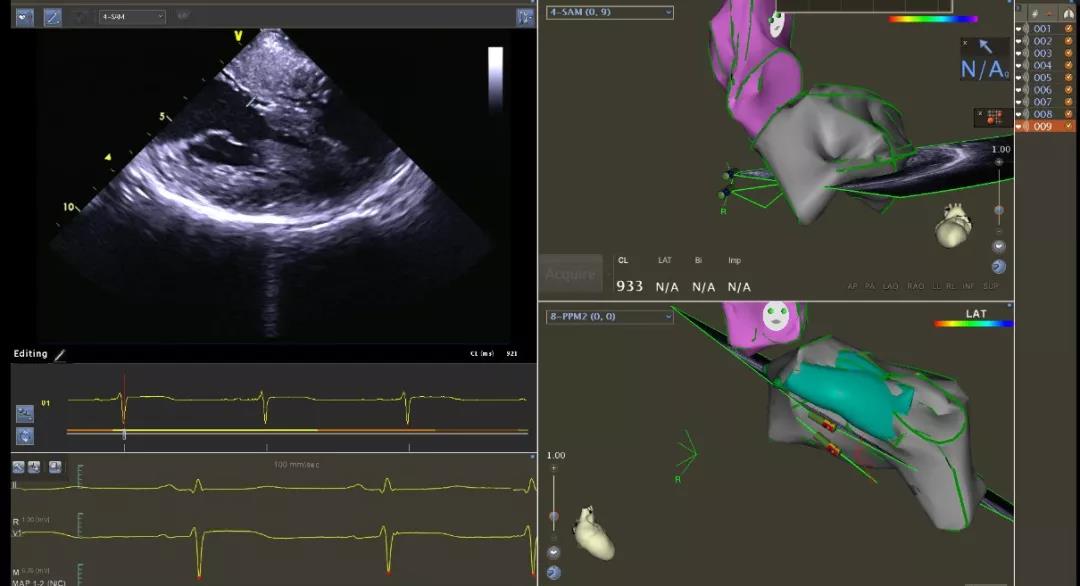
Task: Toggle checkbox for contour 002
Action: 1069,41
